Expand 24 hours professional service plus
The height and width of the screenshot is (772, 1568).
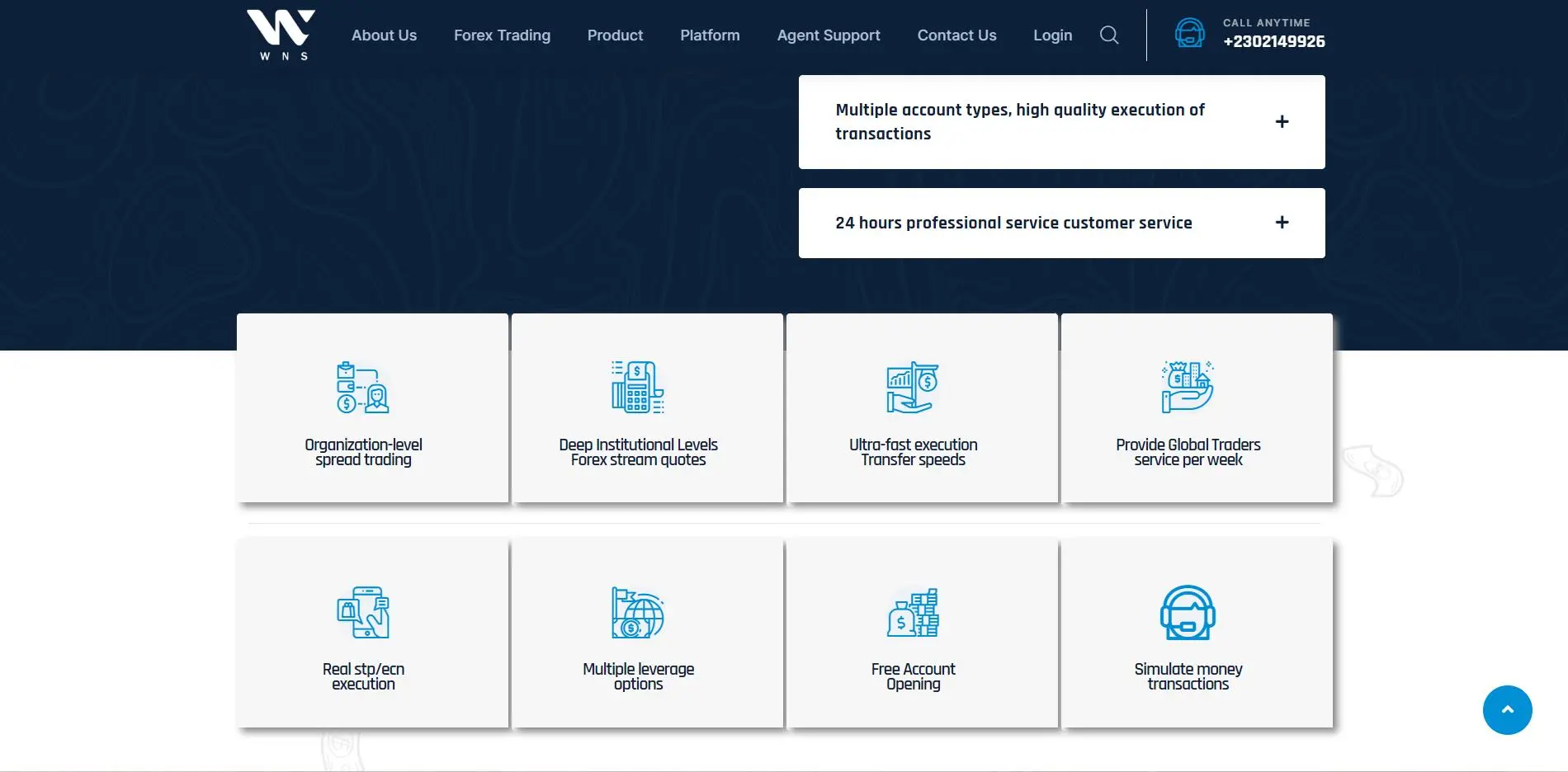1282,223
